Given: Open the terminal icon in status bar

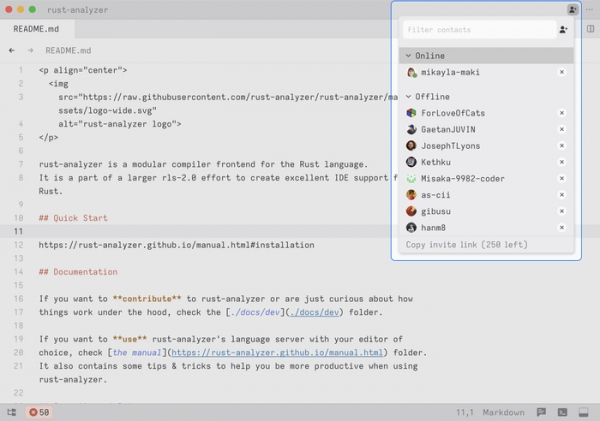Looking at the screenshot, I should (563, 412).
